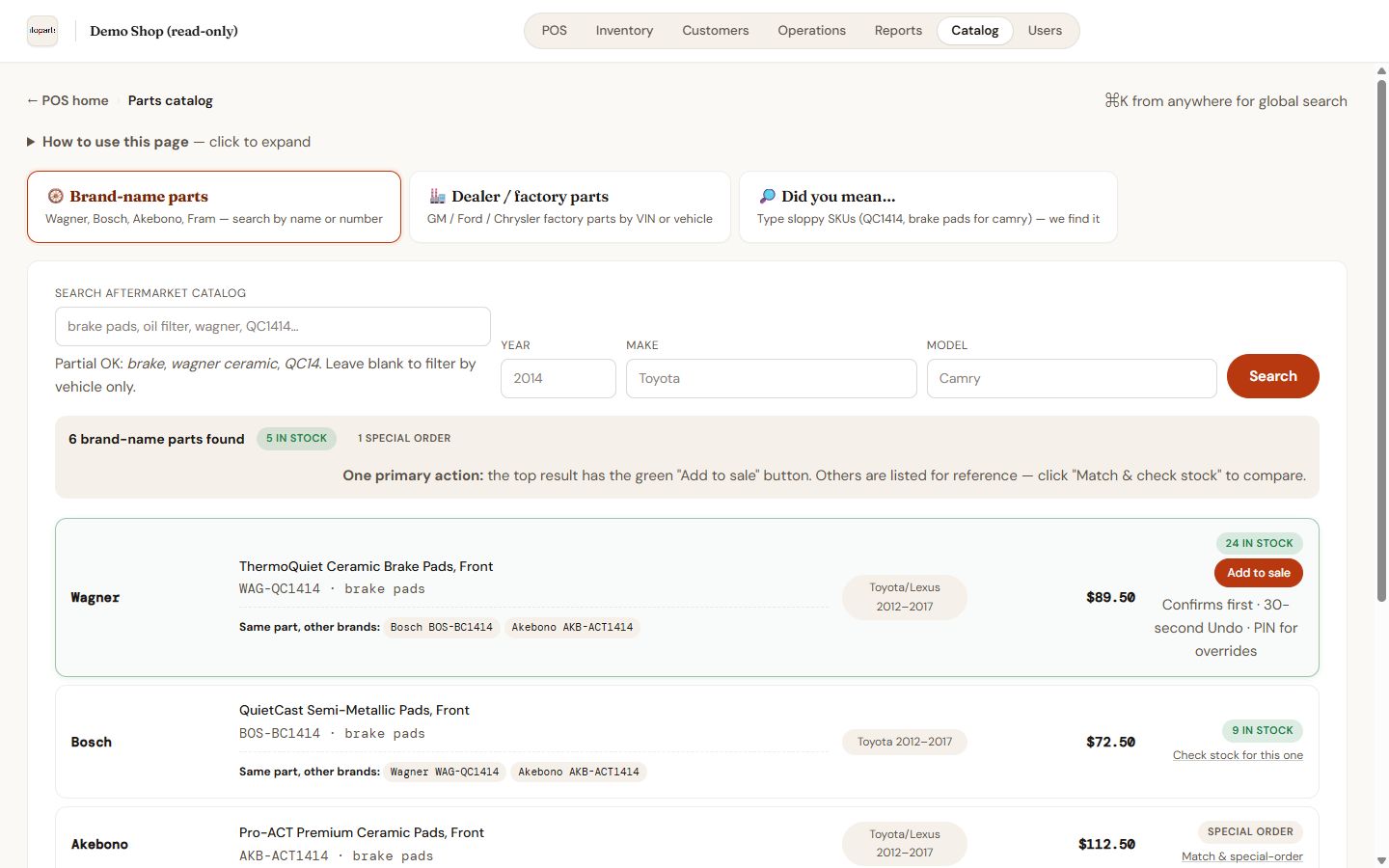Click the vertical page scrollbar thumb
The image size is (1389, 868).
(1381, 340)
